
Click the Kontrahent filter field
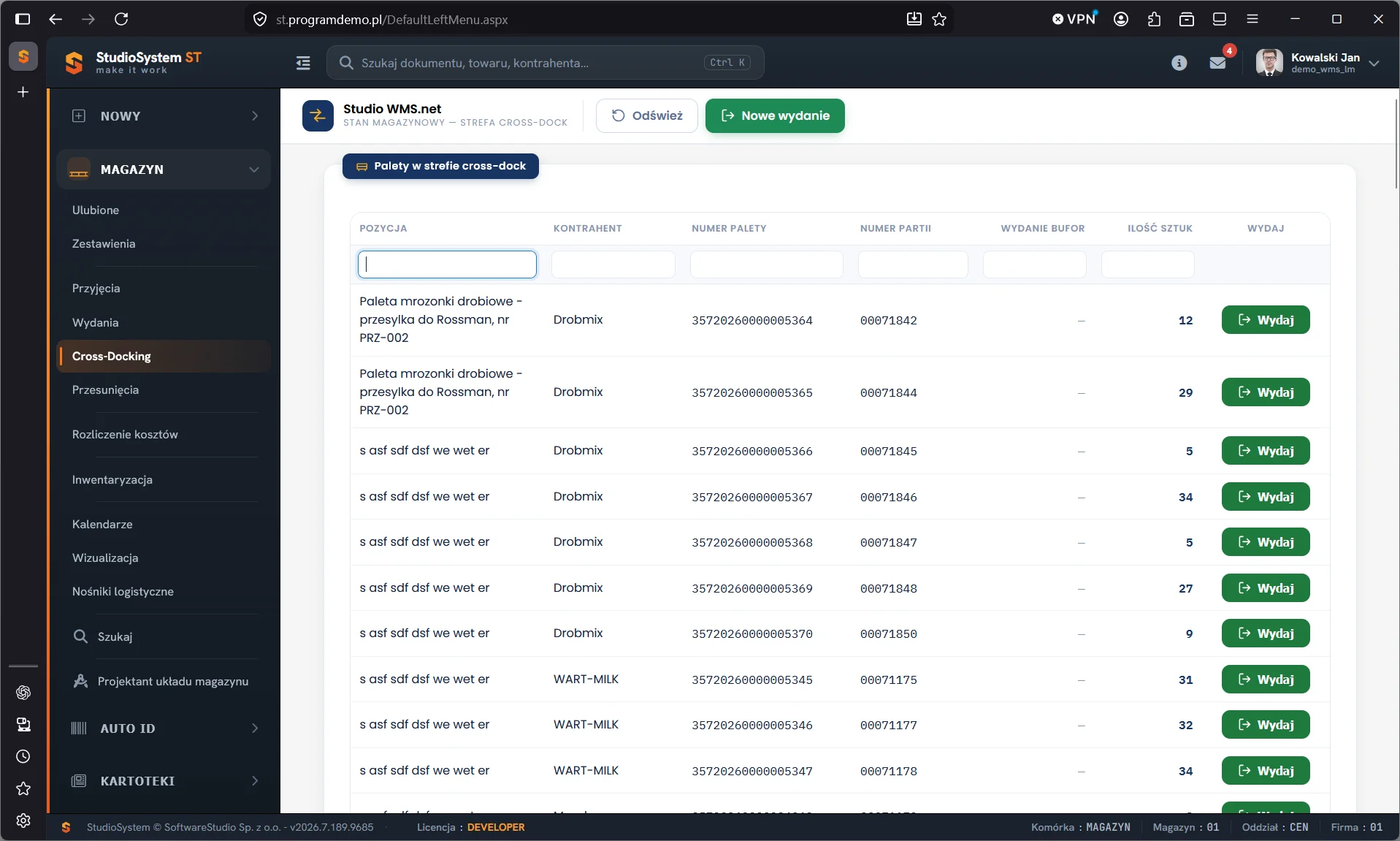(x=613, y=265)
